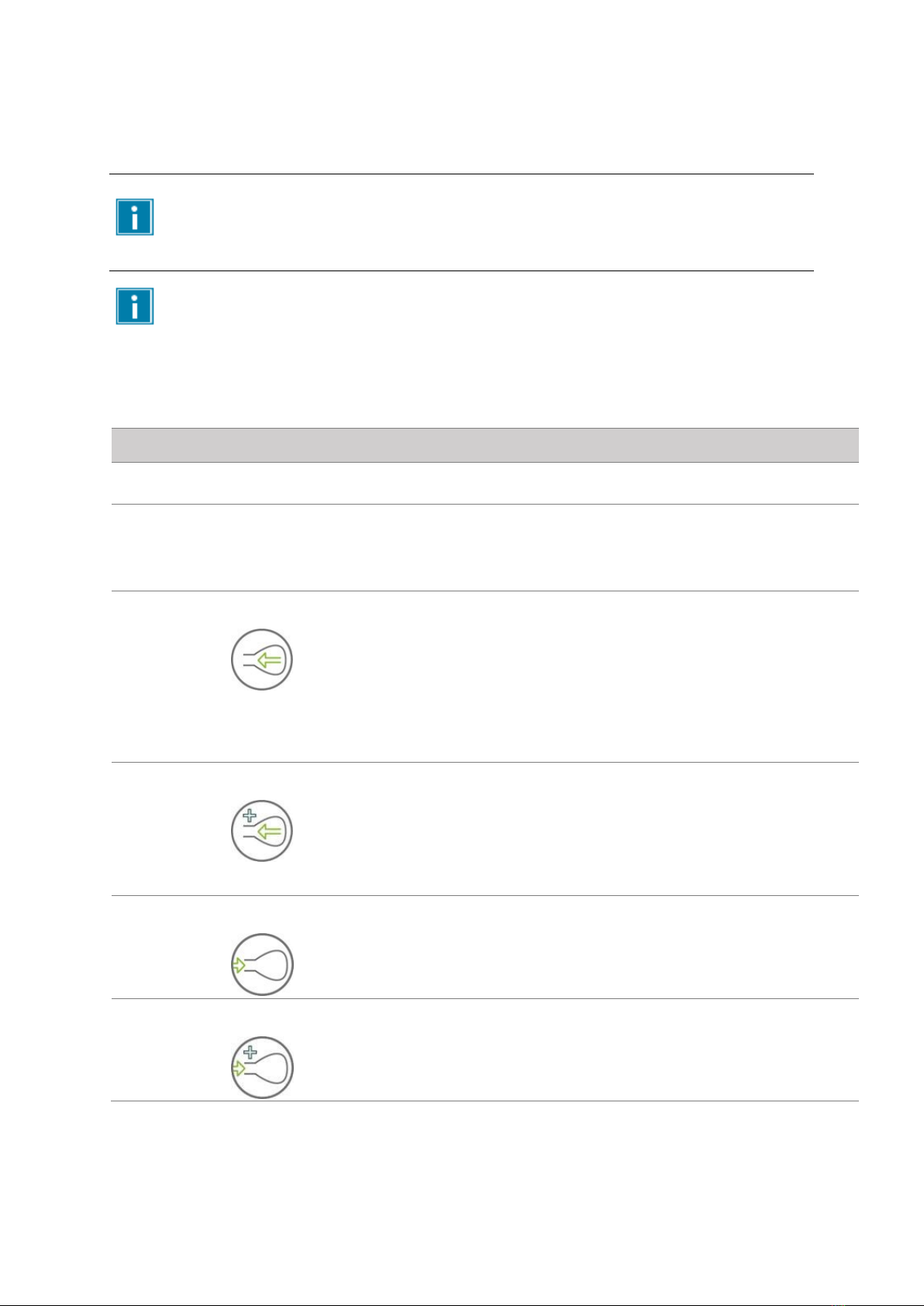Select the second empty row above bulb icons
924x1306 pixels.
[x=484, y=547]
